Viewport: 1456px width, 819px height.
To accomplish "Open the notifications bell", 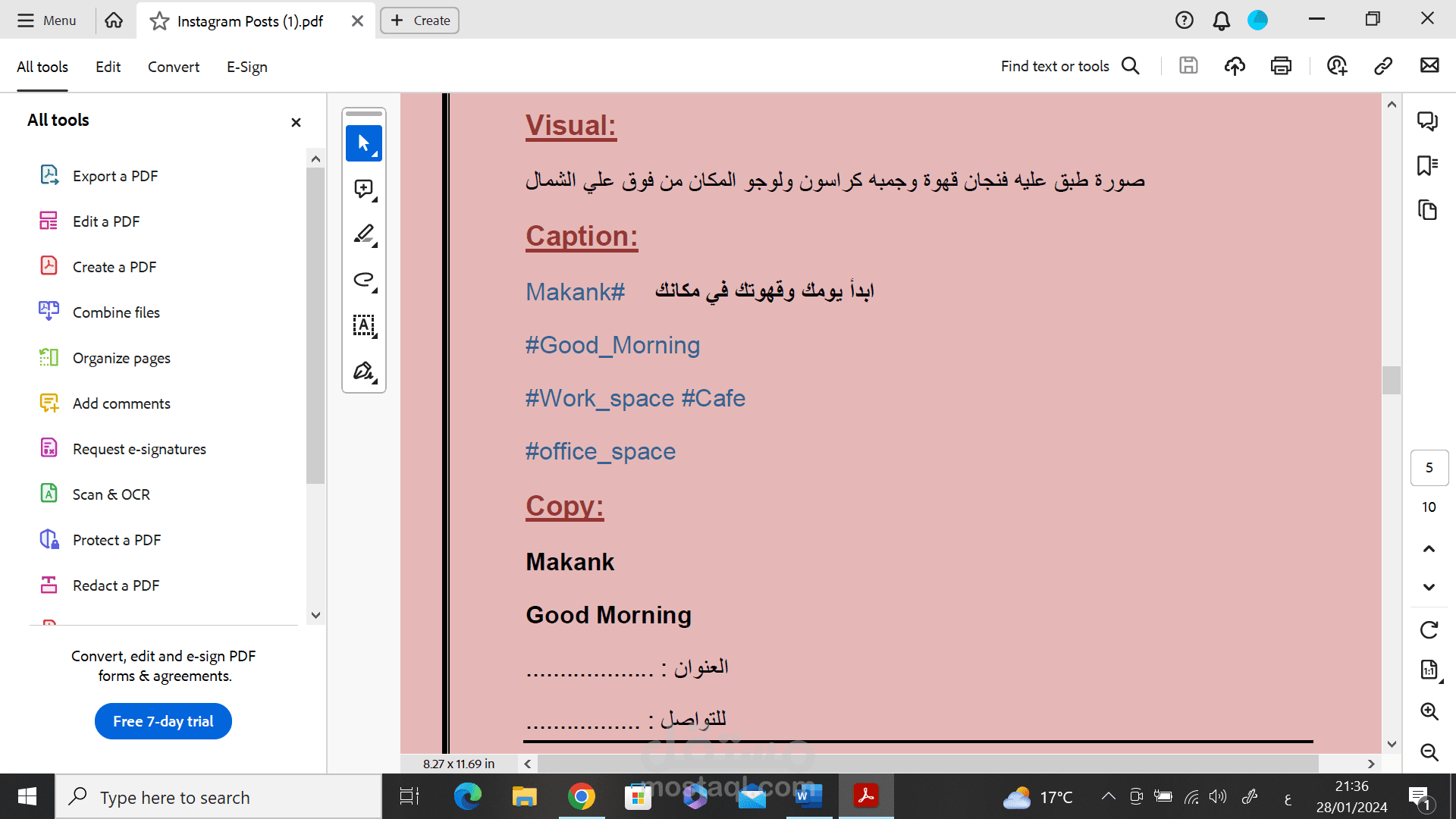I will [1221, 20].
